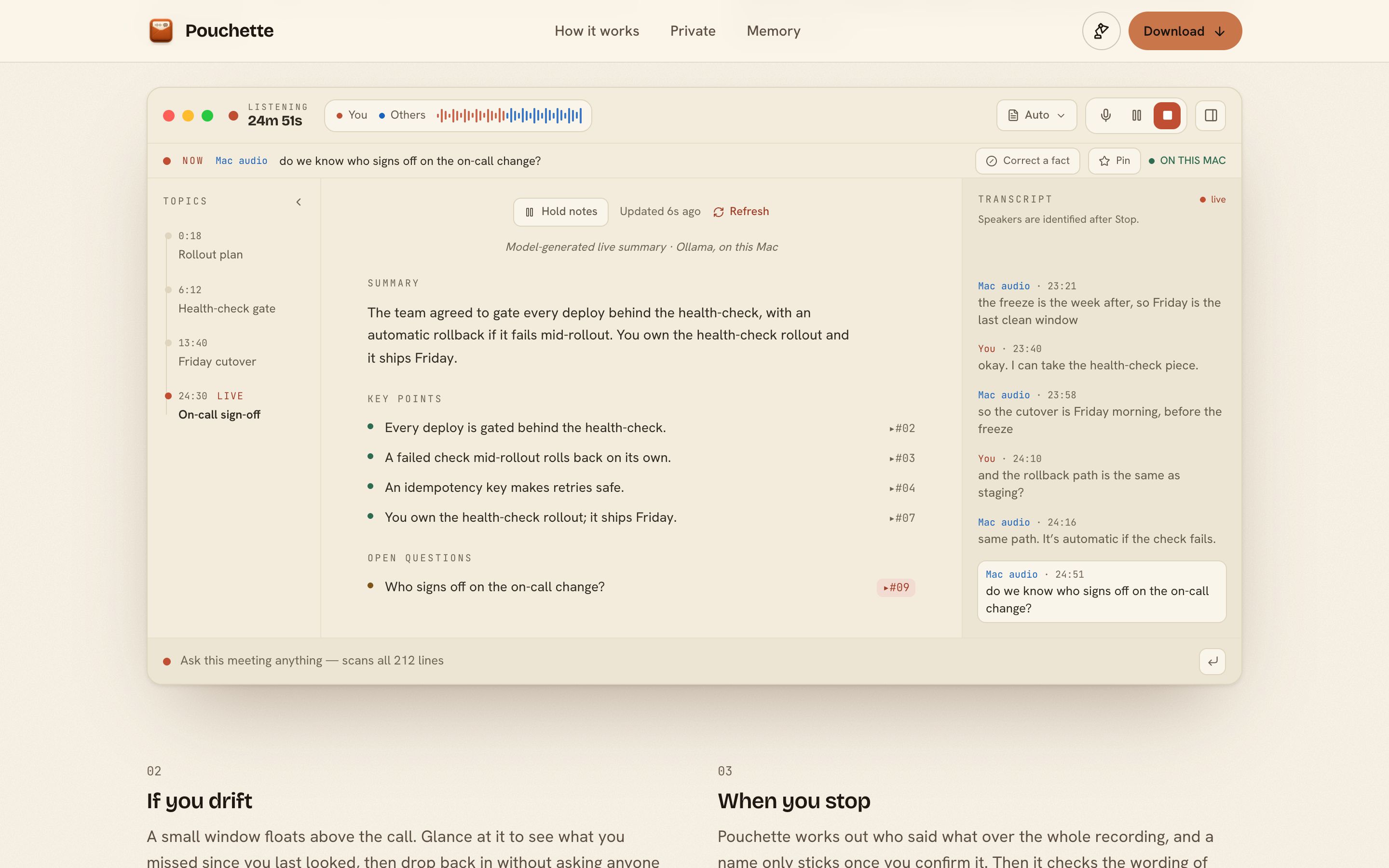Click the transcript live indicator
The height and width of the screenshot is (868, 1389).
1212,200
